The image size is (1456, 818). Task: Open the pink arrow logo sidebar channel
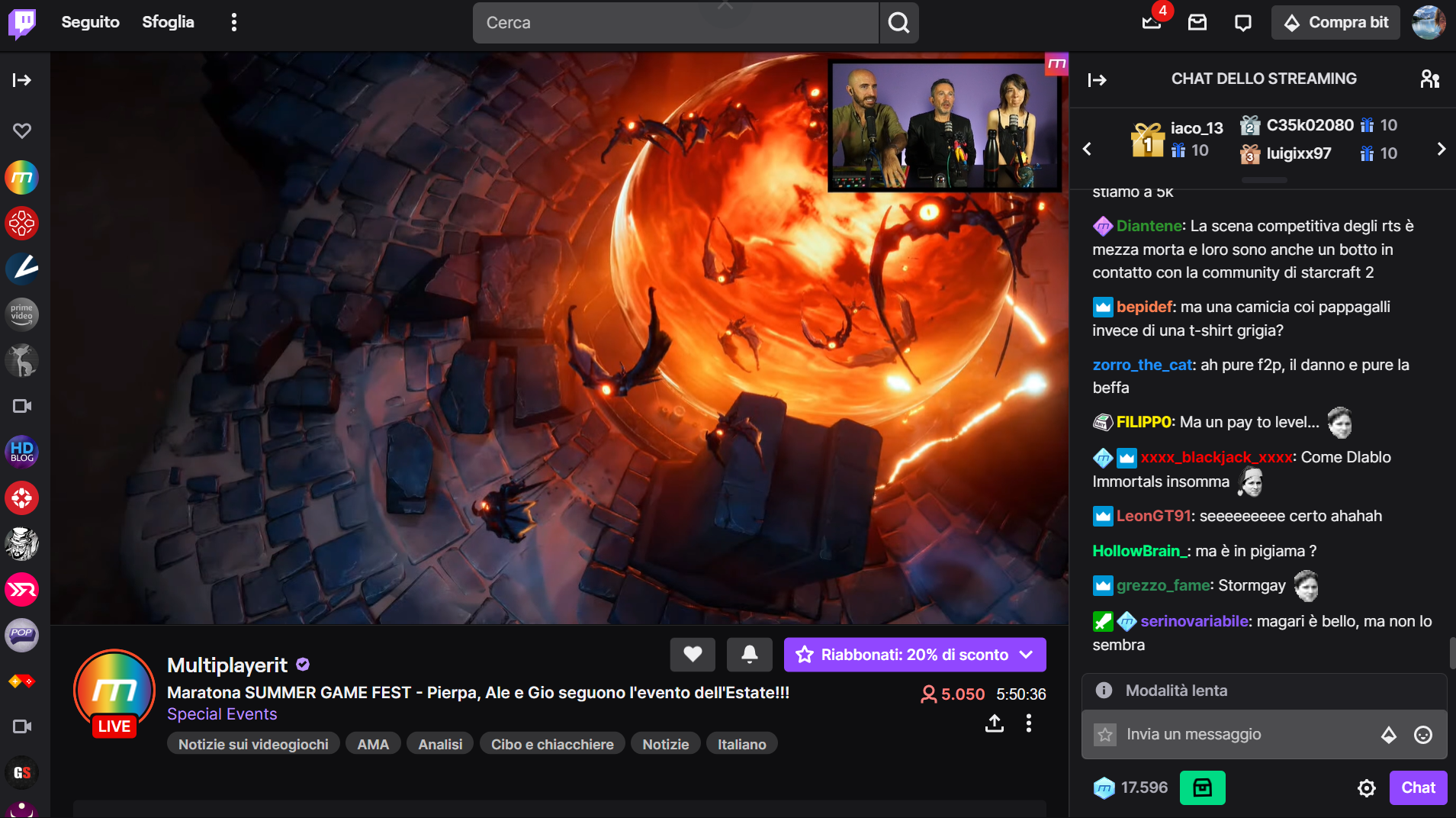click(x=22, y=589)
